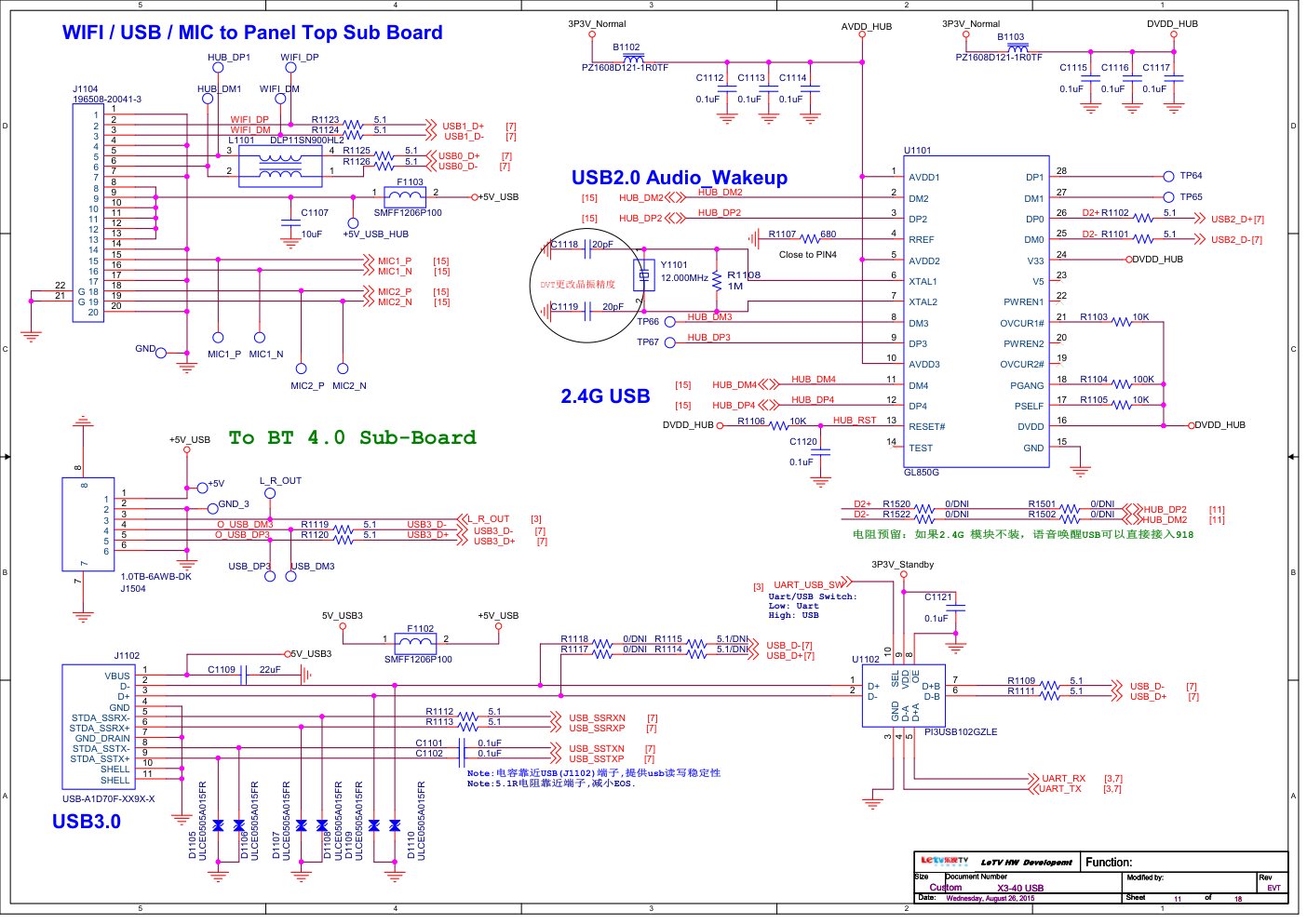The width and height of the screenshot is (1307, 924).
Task: Click the R1520 resistor label
Action: tap(896, 504)
